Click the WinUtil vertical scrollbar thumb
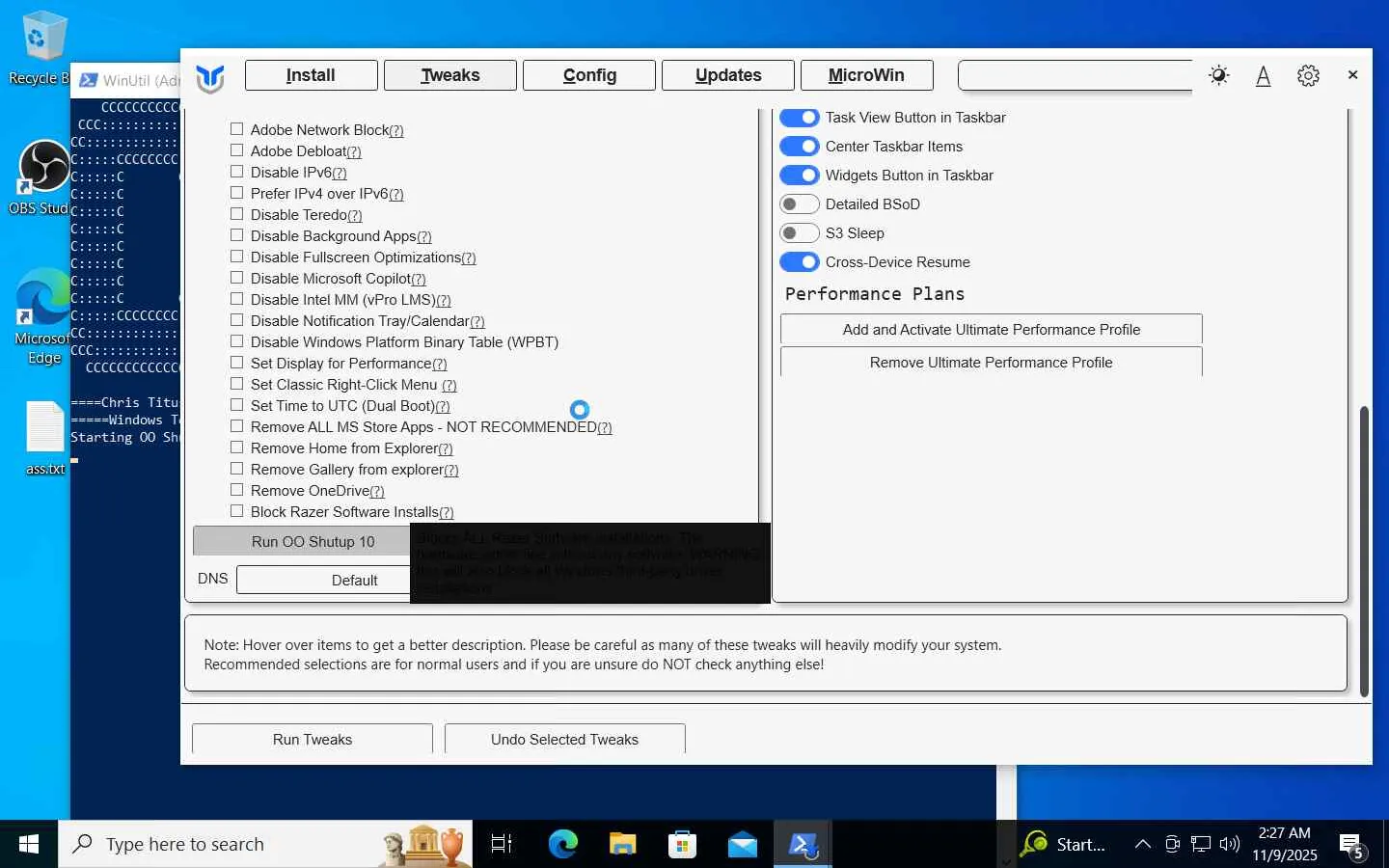 point(1364,551)
